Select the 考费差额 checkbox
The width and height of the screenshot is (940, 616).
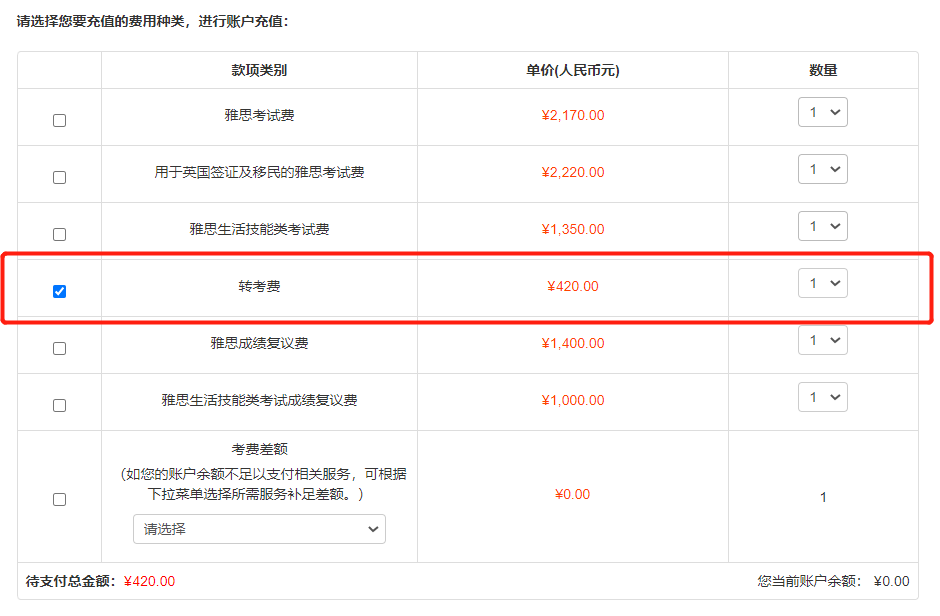click(59, 497)
